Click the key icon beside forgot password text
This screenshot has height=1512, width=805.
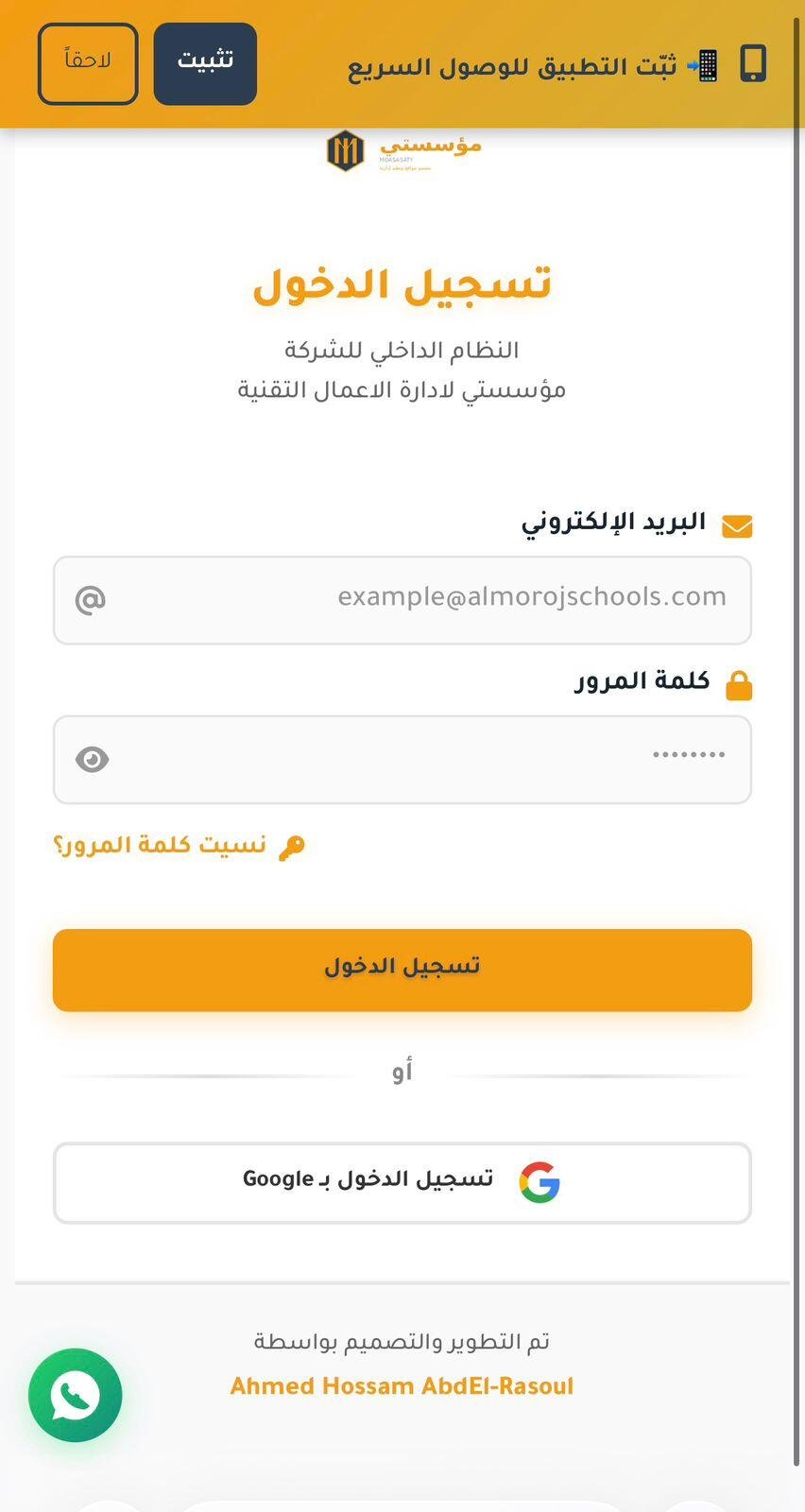(x=294, y=845)
